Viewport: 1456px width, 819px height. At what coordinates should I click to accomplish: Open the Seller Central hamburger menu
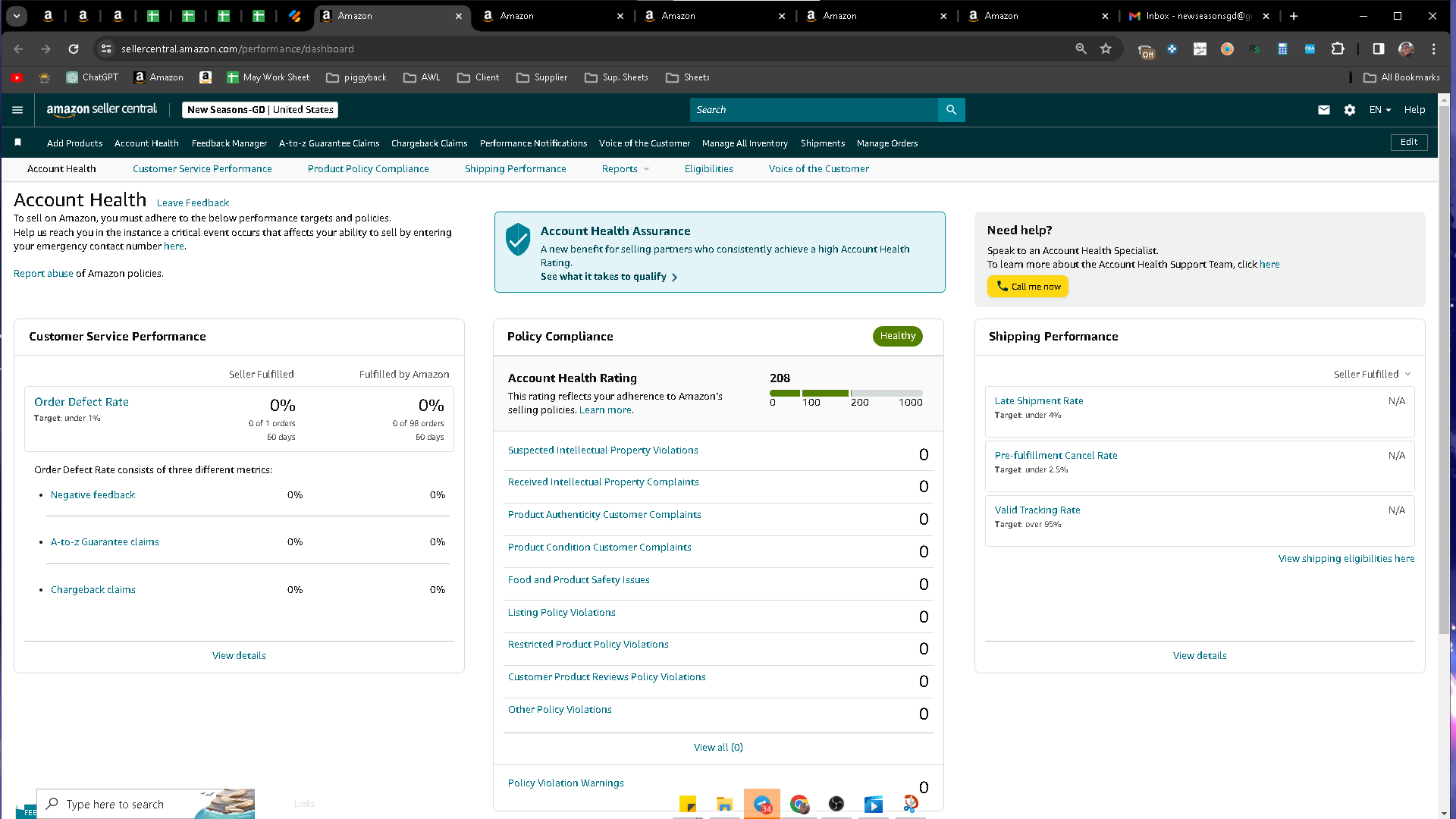[17, 110]
